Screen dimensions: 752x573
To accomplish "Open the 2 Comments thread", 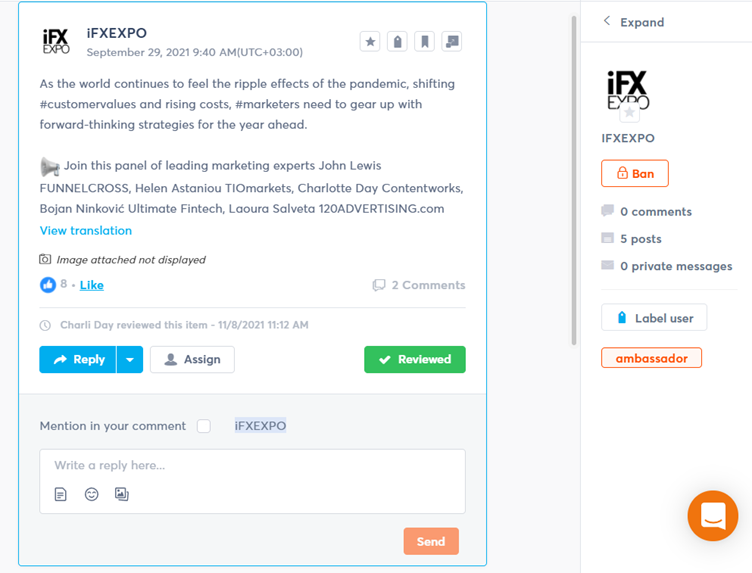I will tap(419, 285).
